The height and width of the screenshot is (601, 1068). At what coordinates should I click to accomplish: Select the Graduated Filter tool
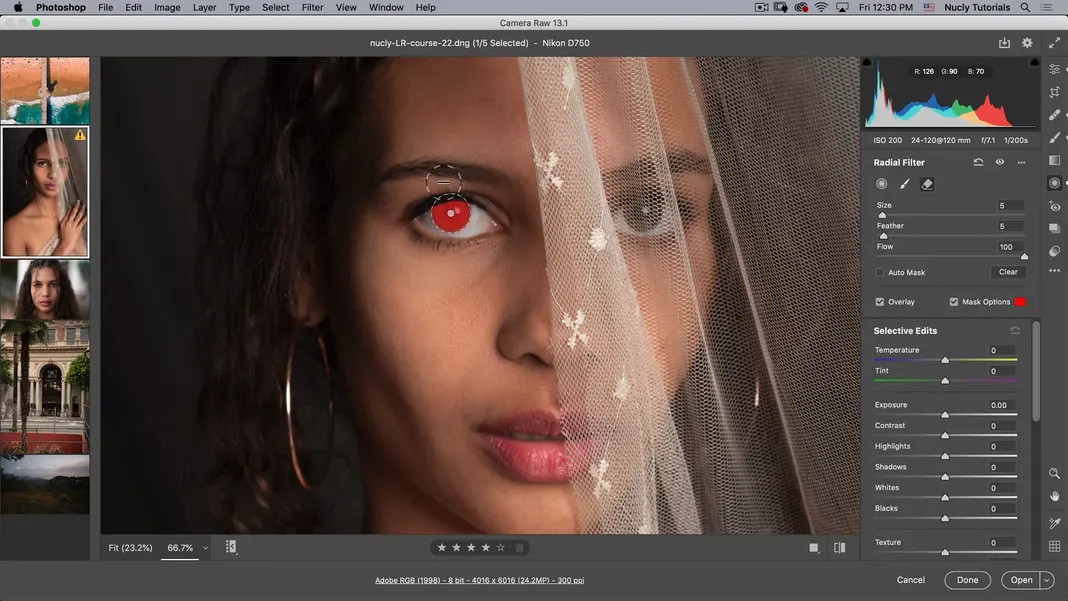1054,160
